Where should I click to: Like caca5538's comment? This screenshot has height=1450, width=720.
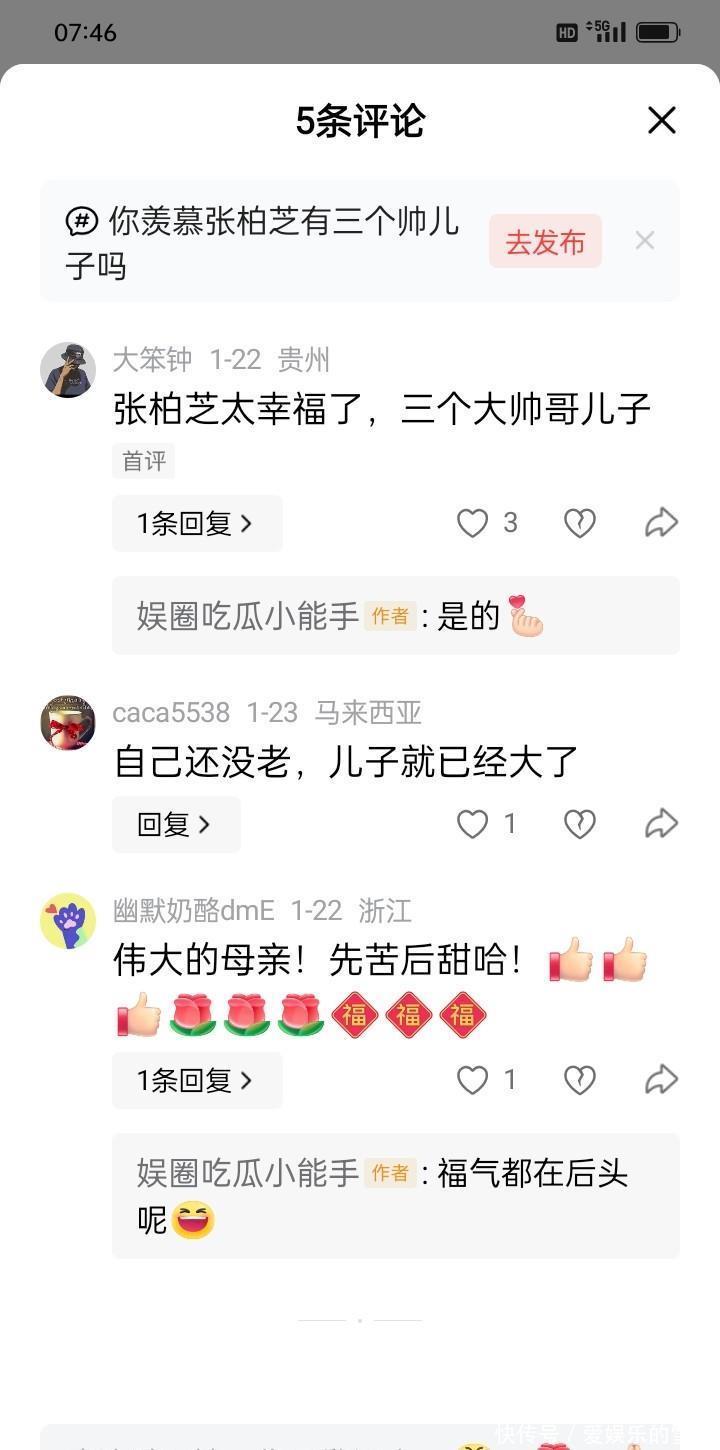pyautogui.click(x=472, y=824)
